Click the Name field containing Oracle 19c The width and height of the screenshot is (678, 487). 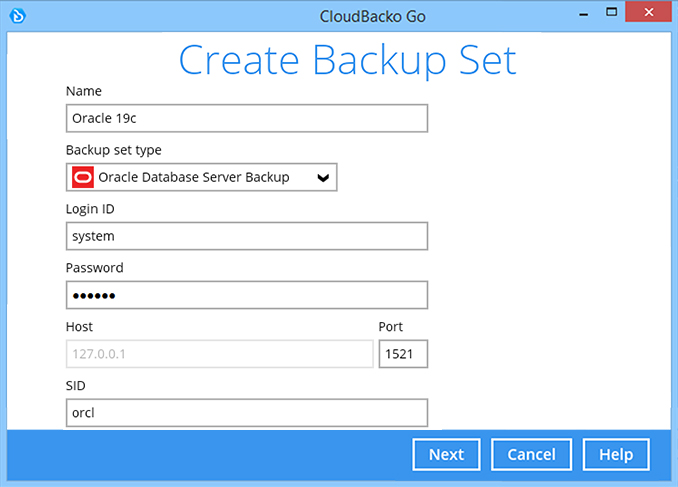[247, 118]
